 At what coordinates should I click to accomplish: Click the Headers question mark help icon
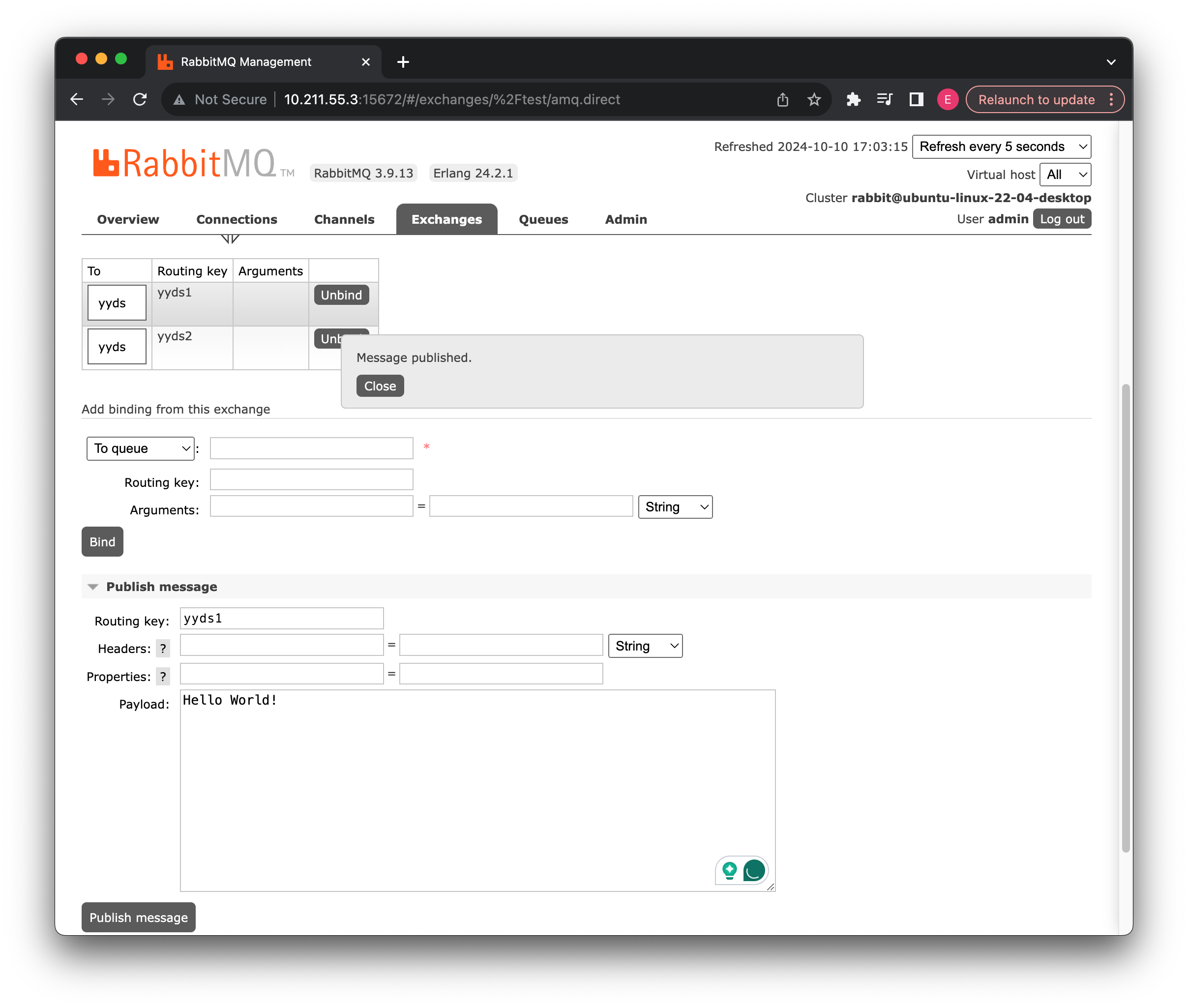click(163, 649)
